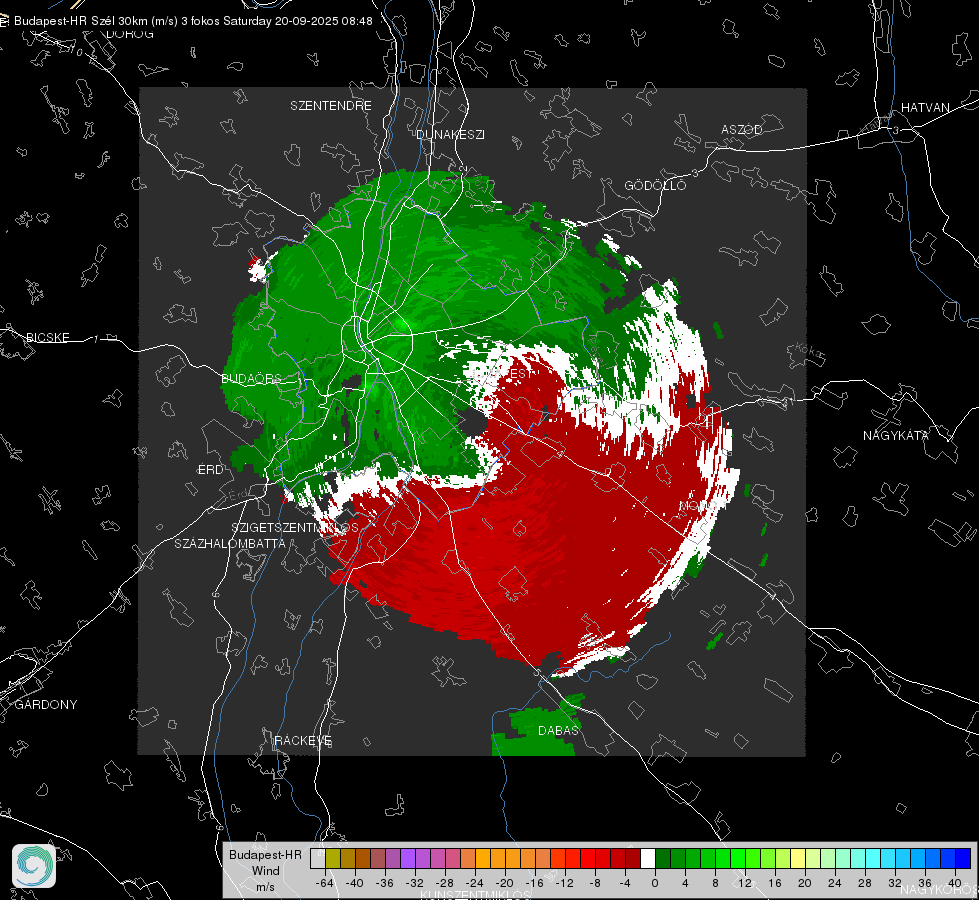This screenshot has height=900, width=979.
Task: Click the Kóka village label
Action: (x=808, y=350)
